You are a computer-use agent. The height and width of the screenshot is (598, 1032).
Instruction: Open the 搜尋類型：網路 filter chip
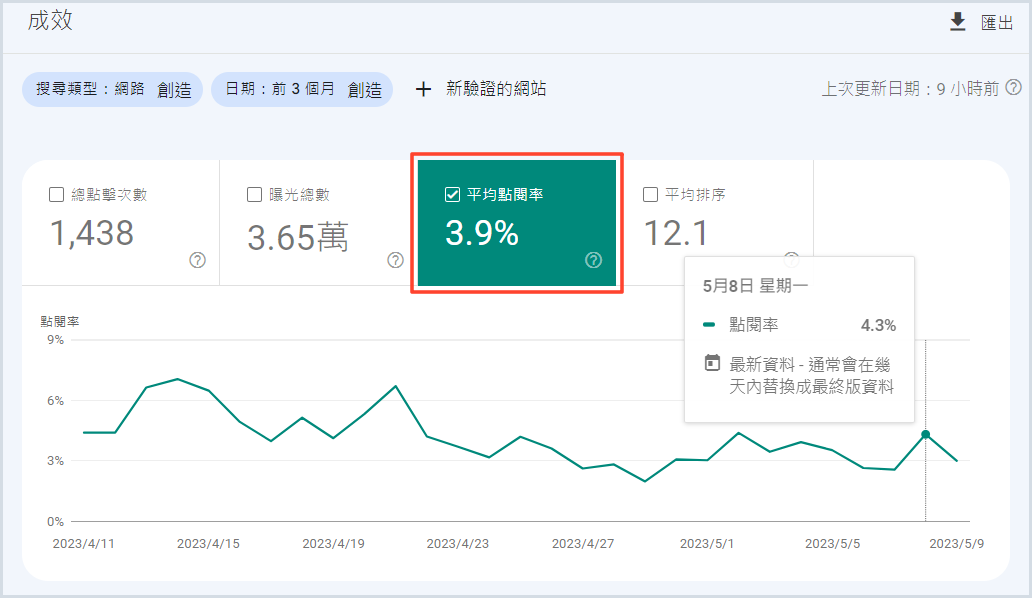point(112,89)
